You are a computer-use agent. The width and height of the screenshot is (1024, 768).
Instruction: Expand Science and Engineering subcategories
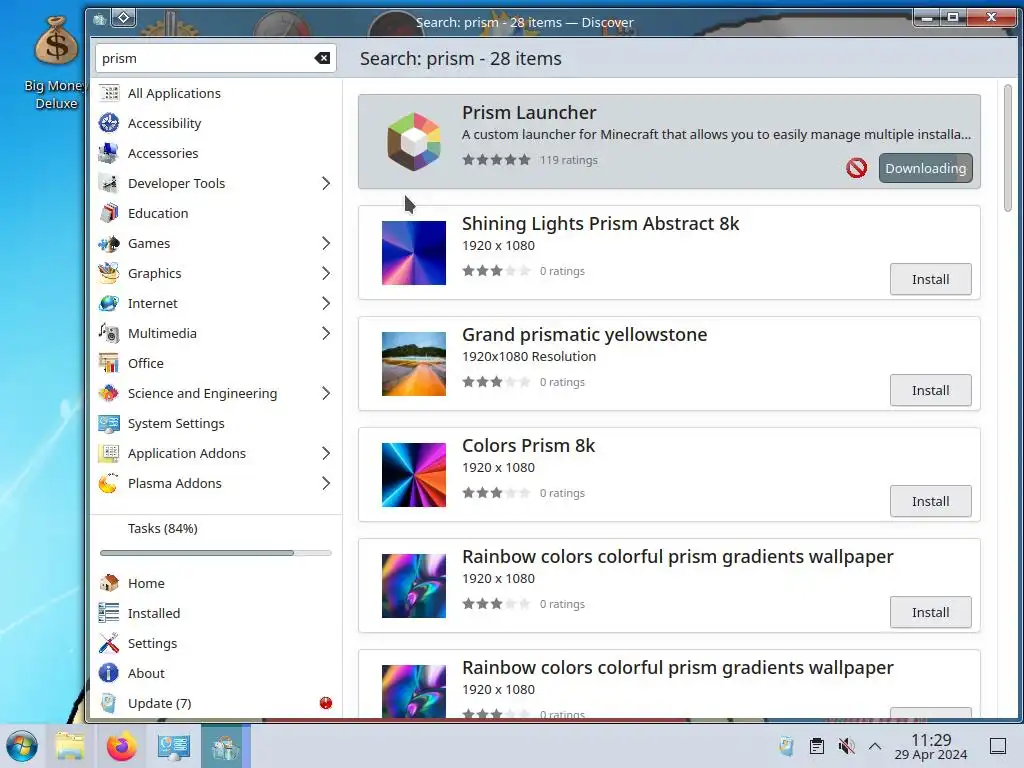tap(326, 394)
